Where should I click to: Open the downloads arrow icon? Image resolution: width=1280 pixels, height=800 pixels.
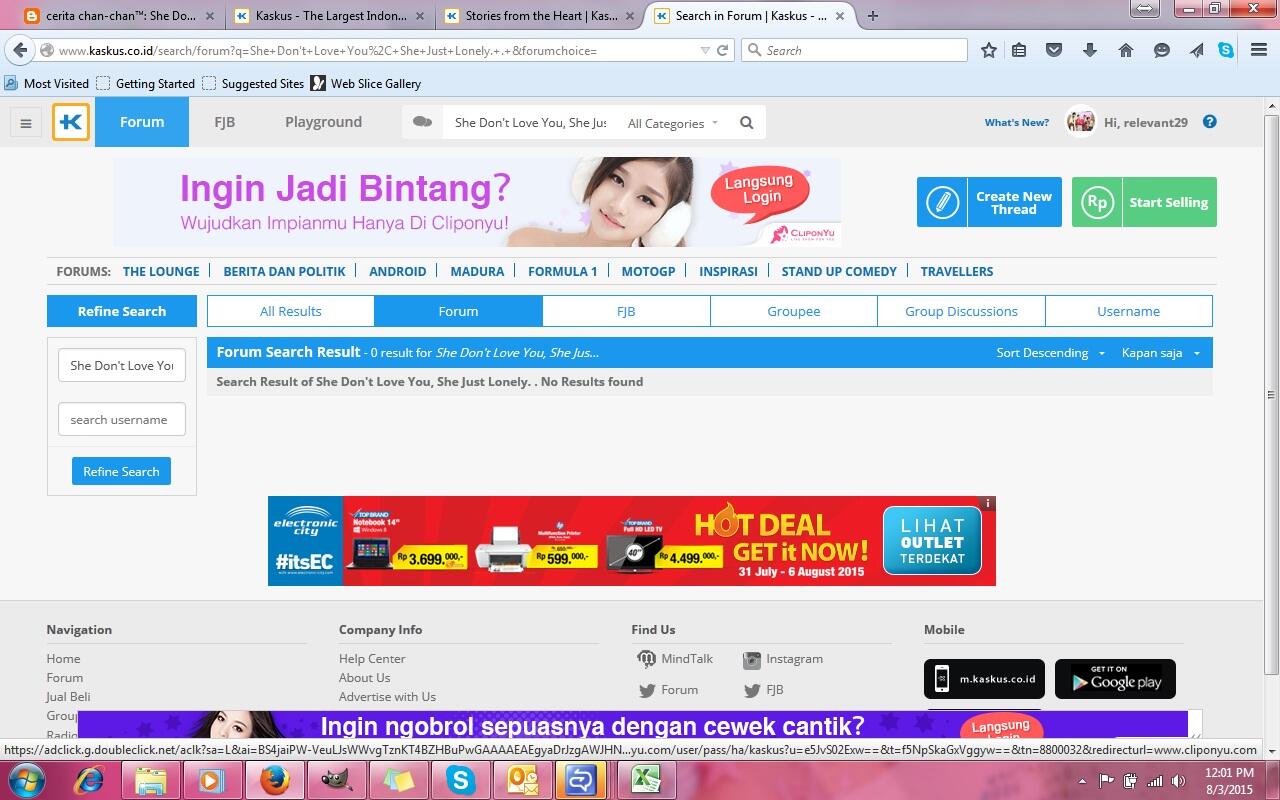(x=1090, y=50)
